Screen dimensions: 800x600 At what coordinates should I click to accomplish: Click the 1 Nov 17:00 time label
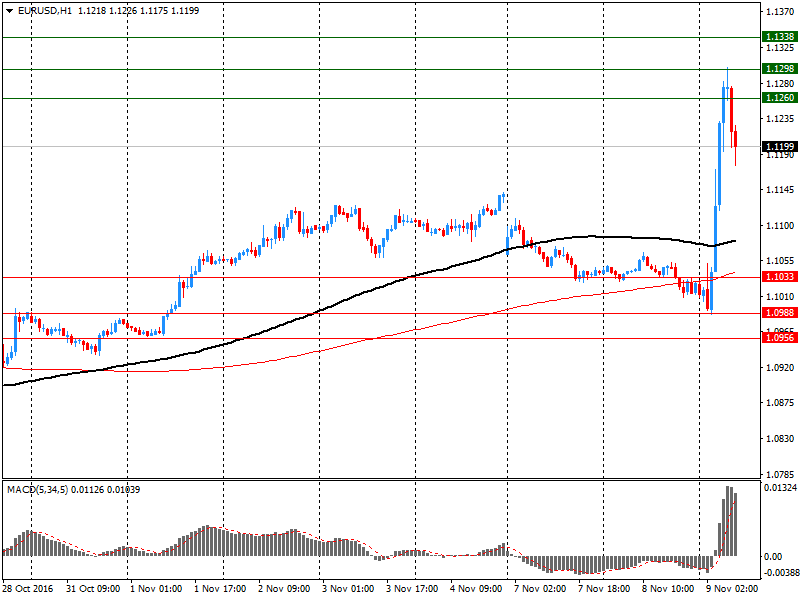[x=220, y=589]
